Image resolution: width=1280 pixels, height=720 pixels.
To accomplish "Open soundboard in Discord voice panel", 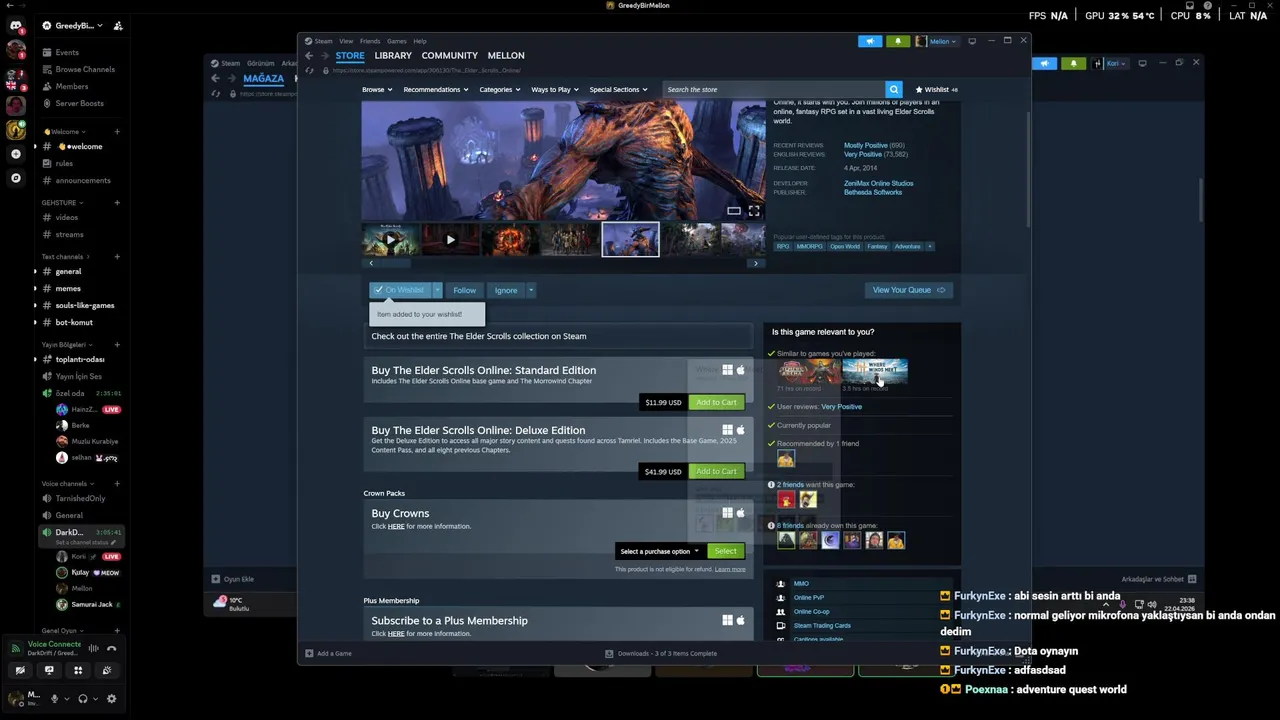I will pyautogui.click(x=107, y=670).
